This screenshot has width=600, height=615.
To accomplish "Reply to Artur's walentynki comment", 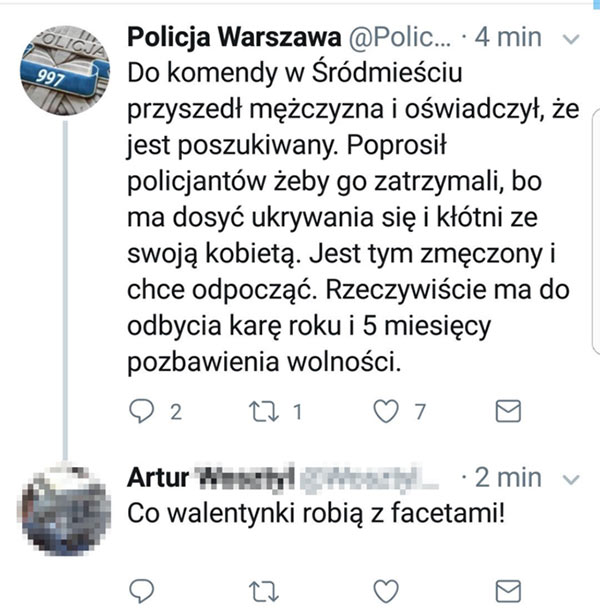I will (145, 588).
